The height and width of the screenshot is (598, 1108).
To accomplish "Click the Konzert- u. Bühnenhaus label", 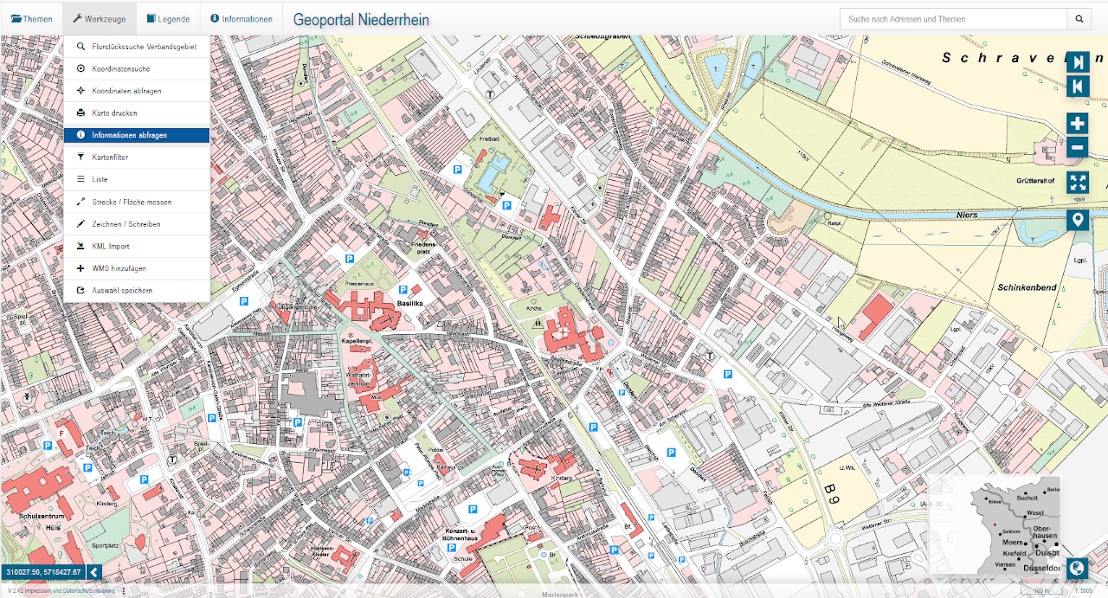I will click(x=462, y=534).
